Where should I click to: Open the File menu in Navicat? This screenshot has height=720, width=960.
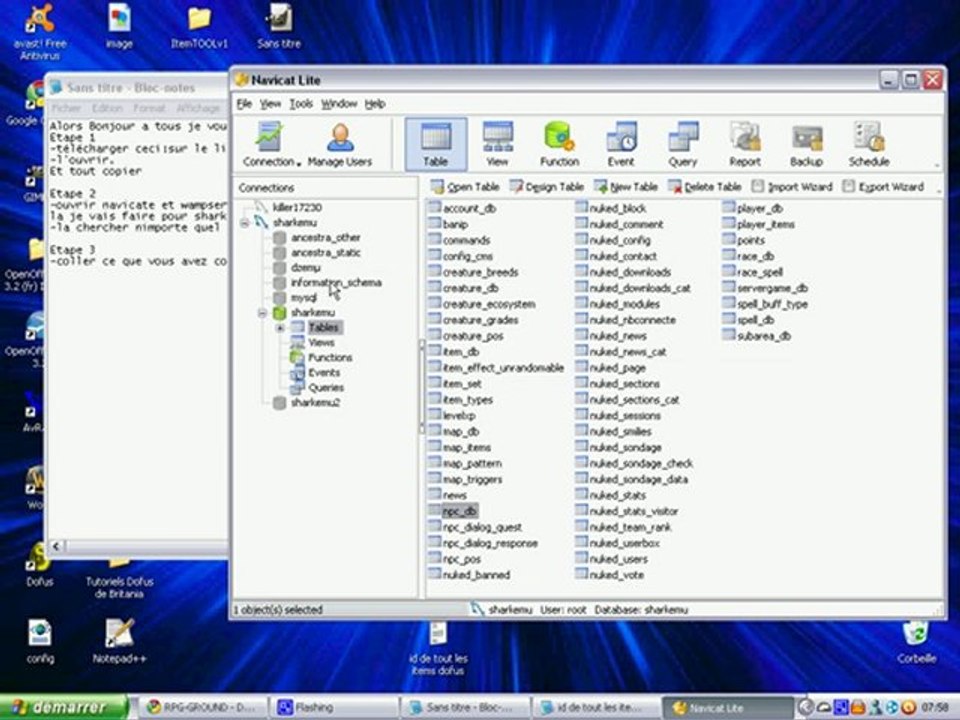pos(244,103)
